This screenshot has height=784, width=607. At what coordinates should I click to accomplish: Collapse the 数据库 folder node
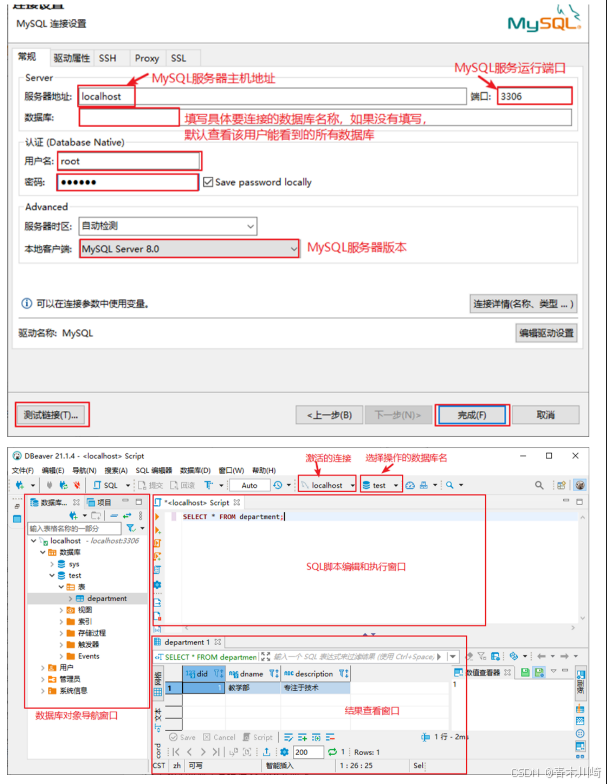click(42, 552)
